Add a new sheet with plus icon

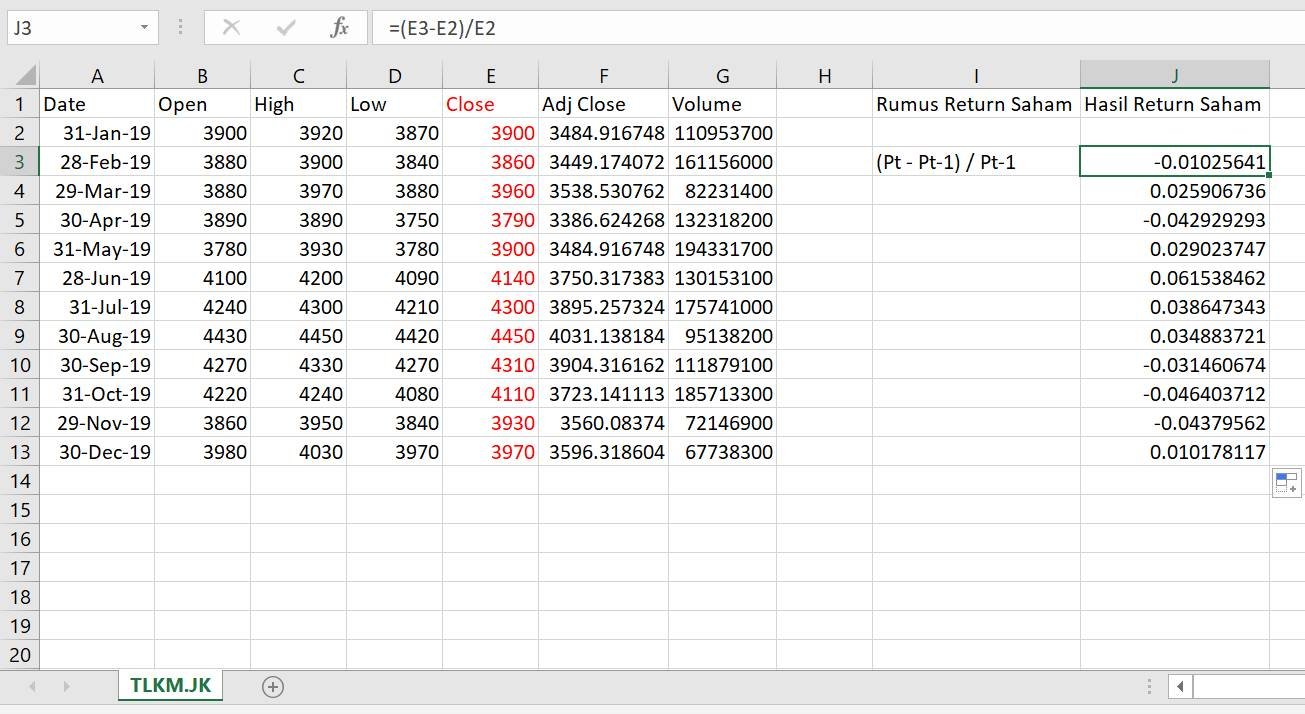point(272,686)
